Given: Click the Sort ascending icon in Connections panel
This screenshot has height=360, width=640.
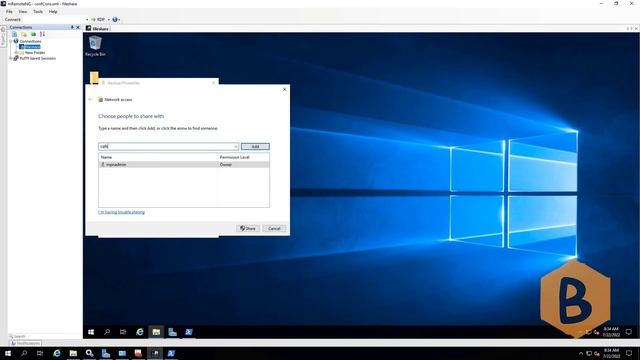Looking at the screenshot, I should coord(42,34).
